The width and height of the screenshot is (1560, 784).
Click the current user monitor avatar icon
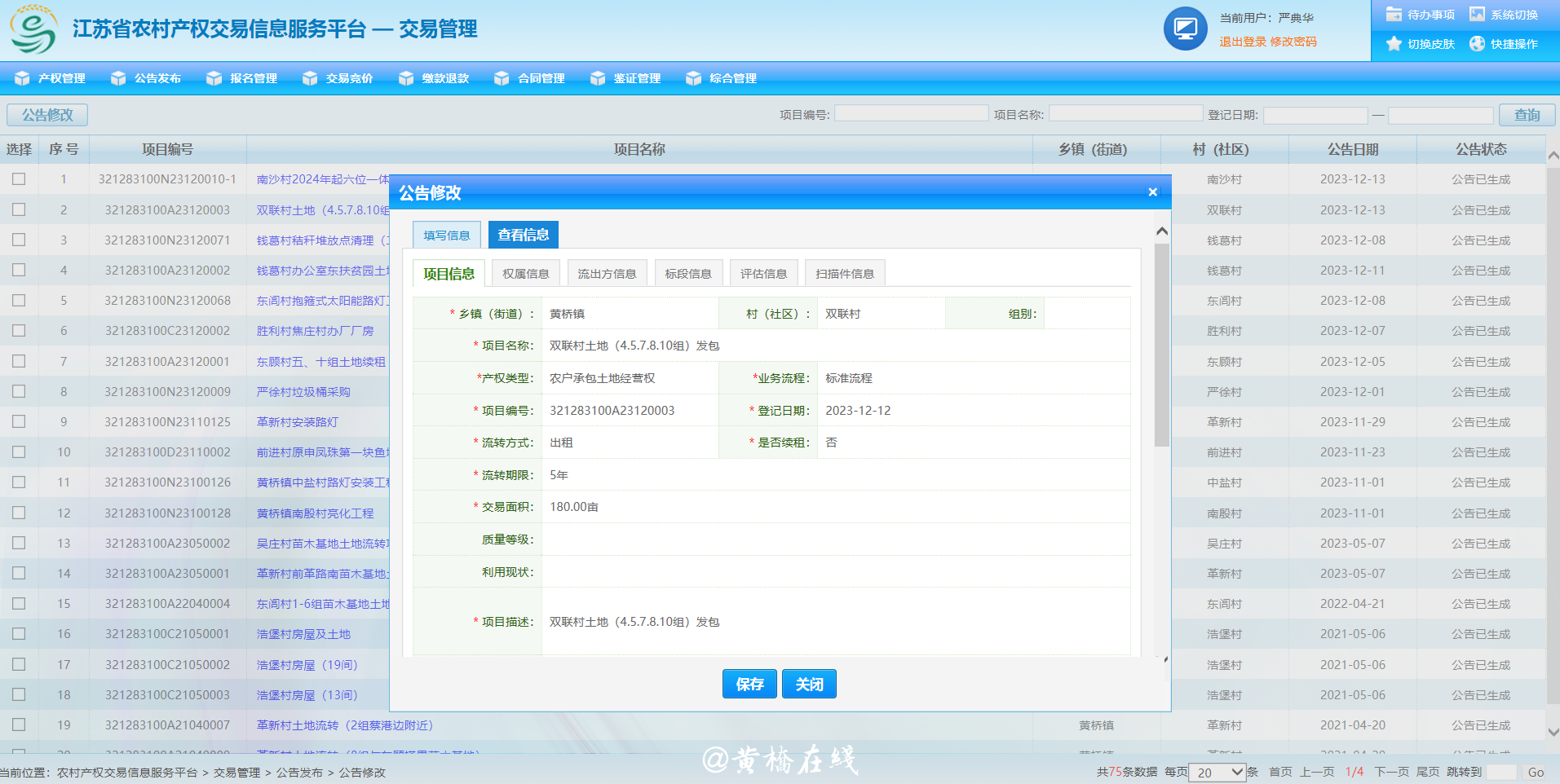click(1185, 29)
